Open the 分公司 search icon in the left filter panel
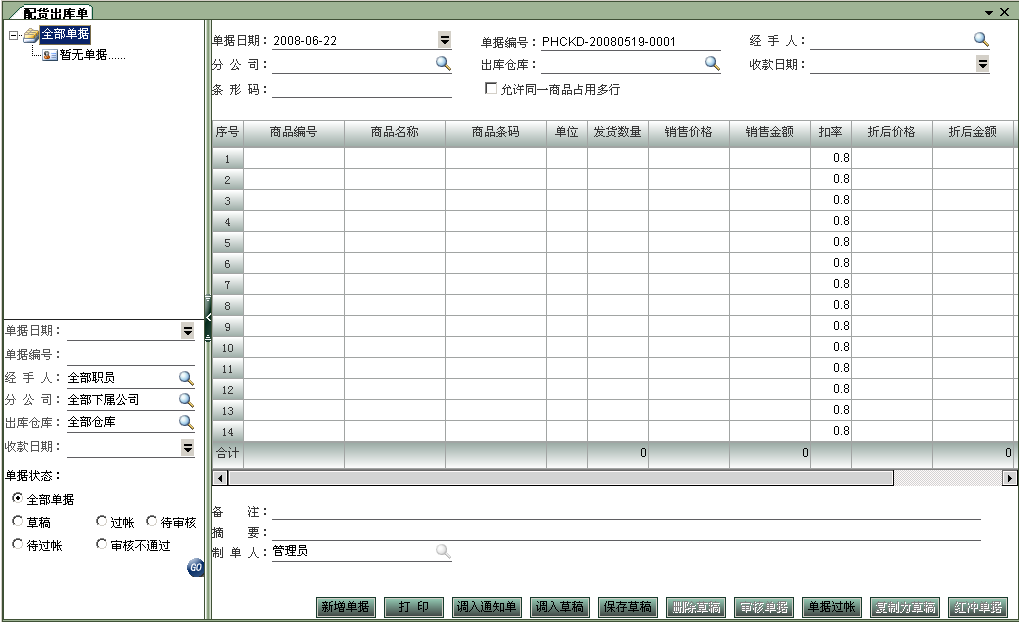This screenshot has height=622, width=1019. click(x=184, y=399)
